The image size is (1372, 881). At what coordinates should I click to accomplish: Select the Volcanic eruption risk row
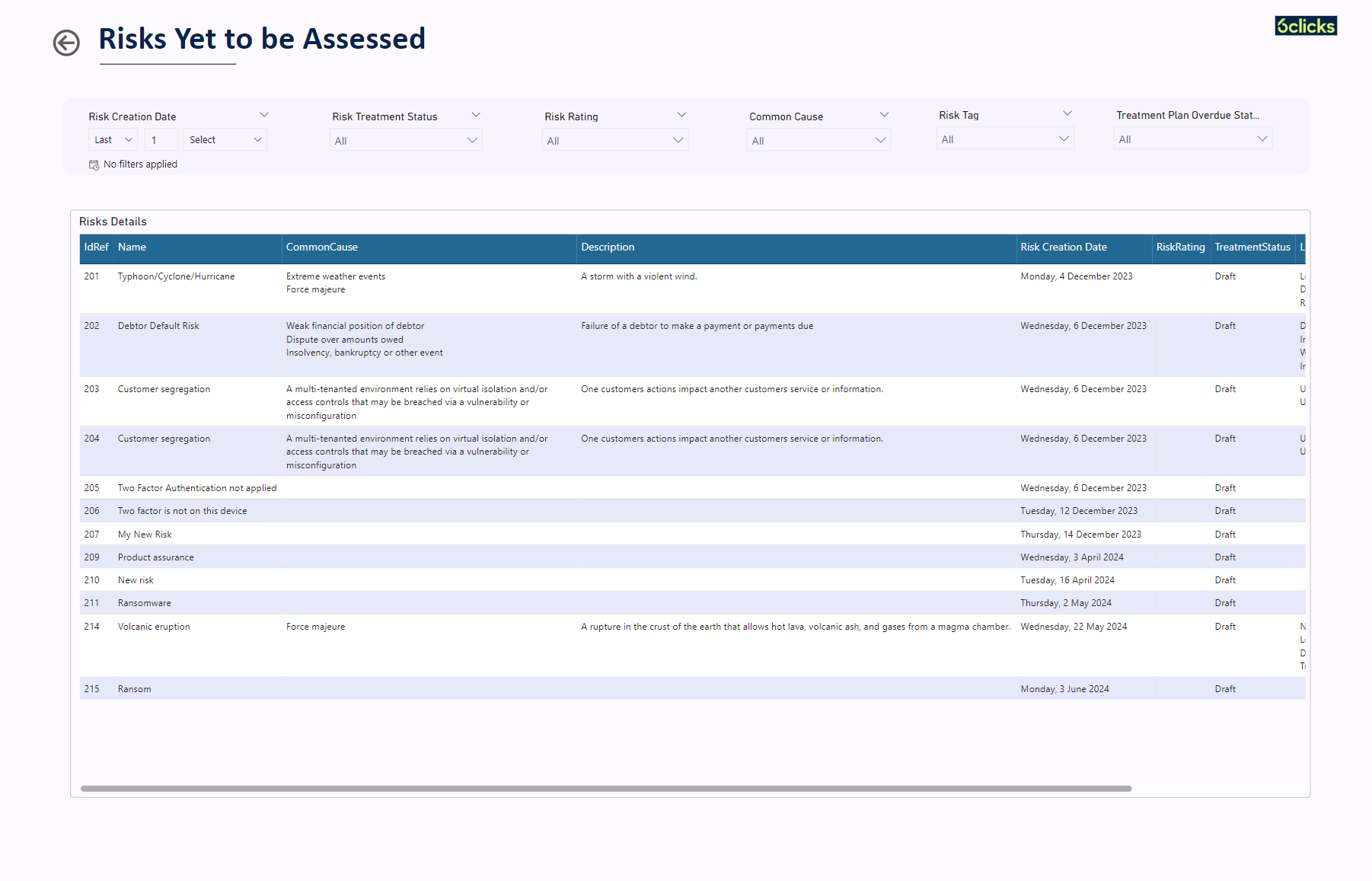(154, 627)
